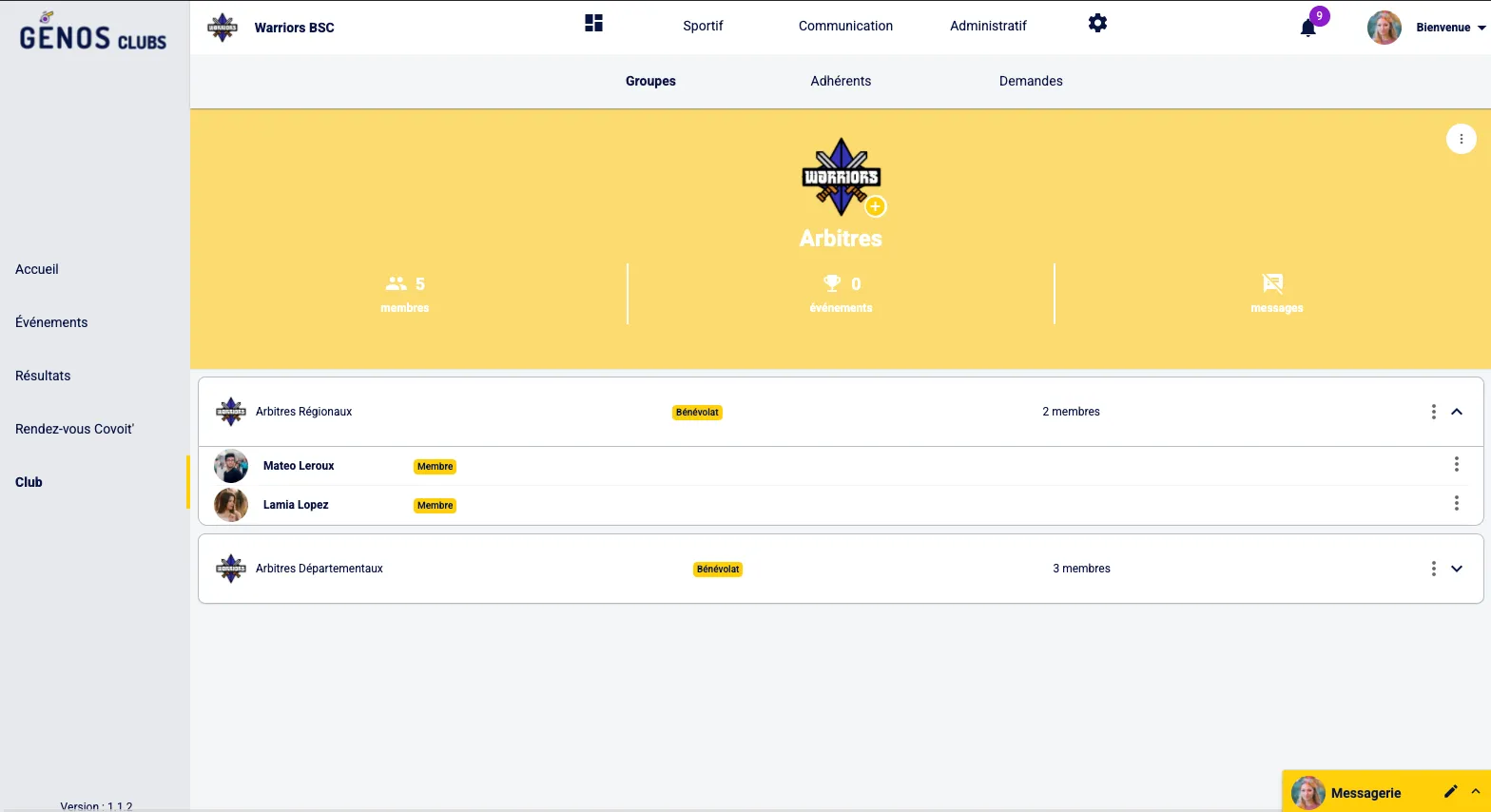The image size is (1491, 812).
Task: Switch to the Demandes tab
Action: click(x=1031, y=81)
